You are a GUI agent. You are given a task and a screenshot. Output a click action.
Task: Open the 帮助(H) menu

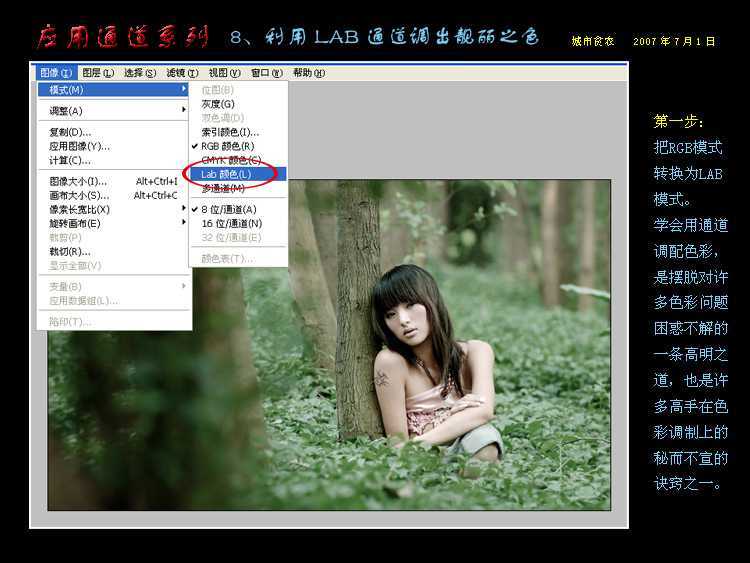coord(309,73)
